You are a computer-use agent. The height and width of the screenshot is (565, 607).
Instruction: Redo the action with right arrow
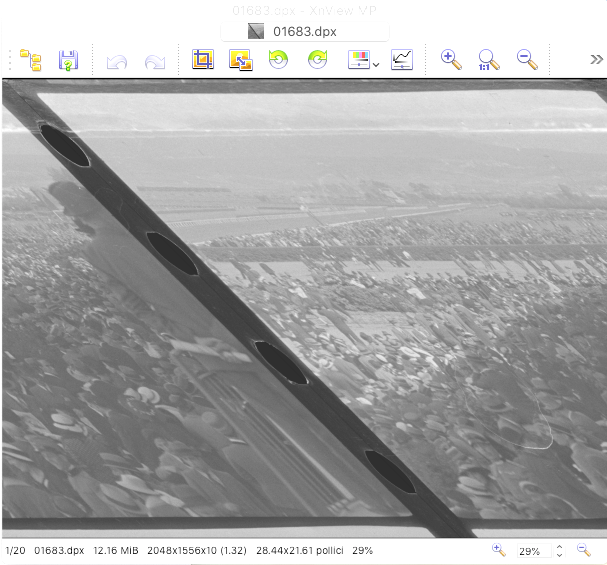point(155,62)
